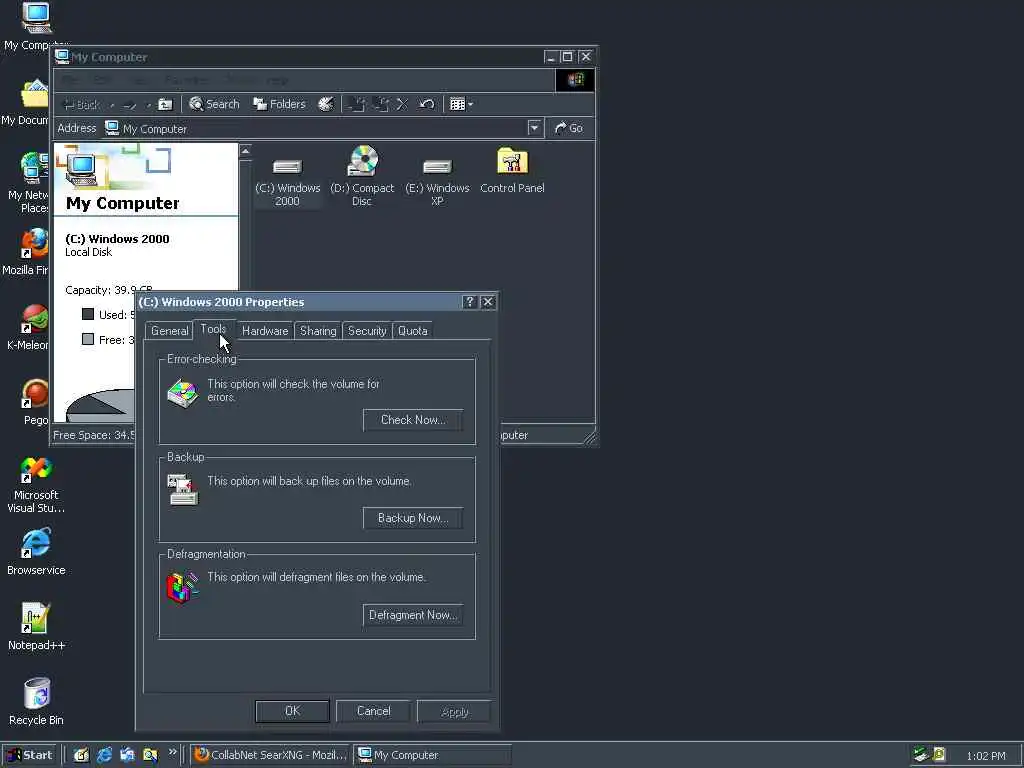Click the Forward arrow toolbar button
This screenshot has height=768, width=1024.
(129, 104)
